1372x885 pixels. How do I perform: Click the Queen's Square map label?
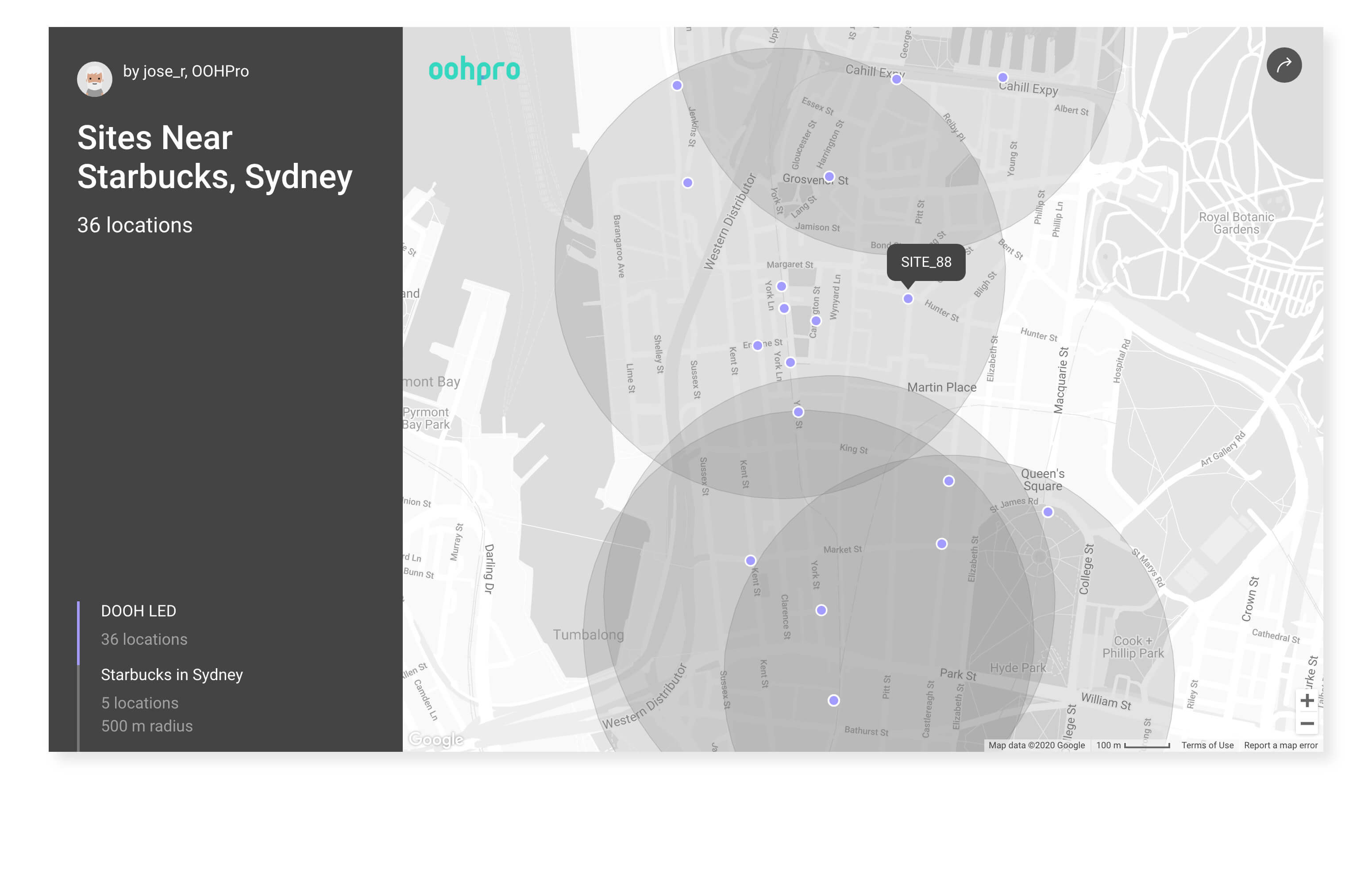[x=1042, y=480]
